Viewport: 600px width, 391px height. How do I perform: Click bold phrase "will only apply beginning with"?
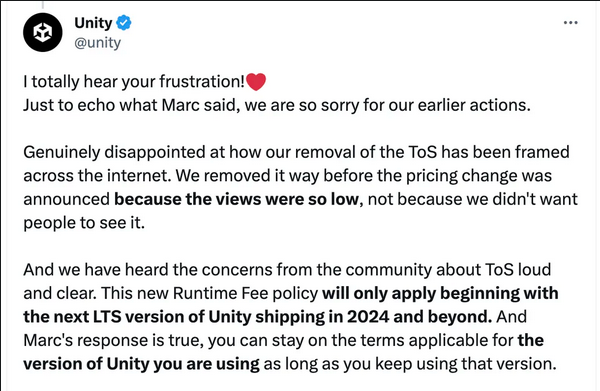440,293
